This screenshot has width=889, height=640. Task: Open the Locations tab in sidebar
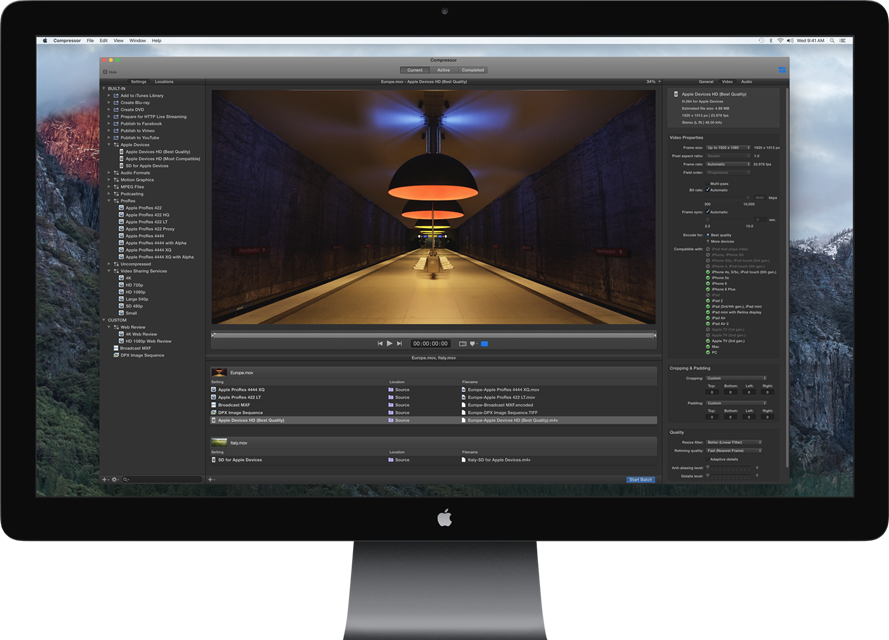tap(164, 82)
